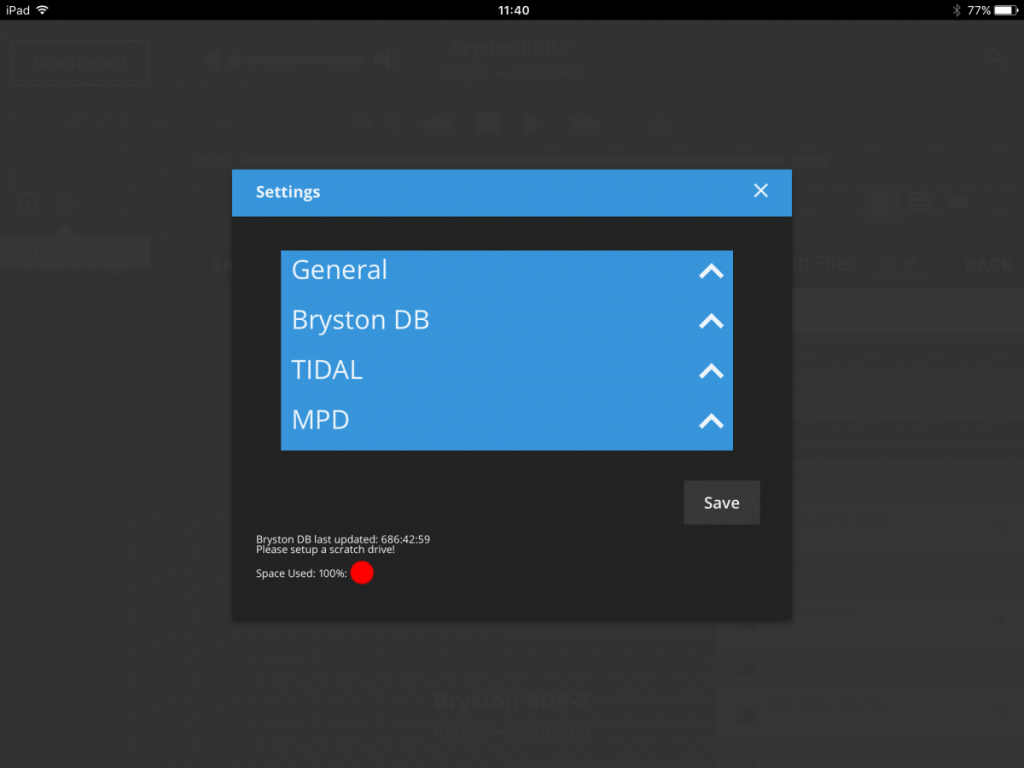Image resolution: width=1024 pixels, height=768 pixels.
Task: Click the red Space Used indicator
Action: 362,573
